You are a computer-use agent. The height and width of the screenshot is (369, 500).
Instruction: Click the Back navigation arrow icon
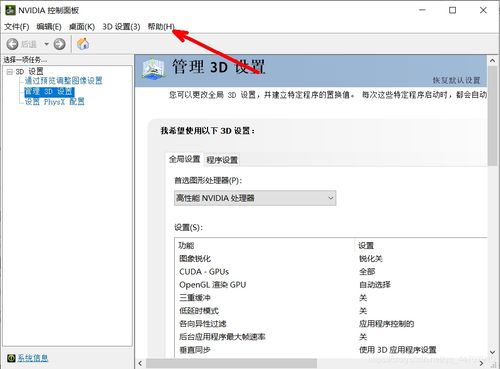click(12, 44)
